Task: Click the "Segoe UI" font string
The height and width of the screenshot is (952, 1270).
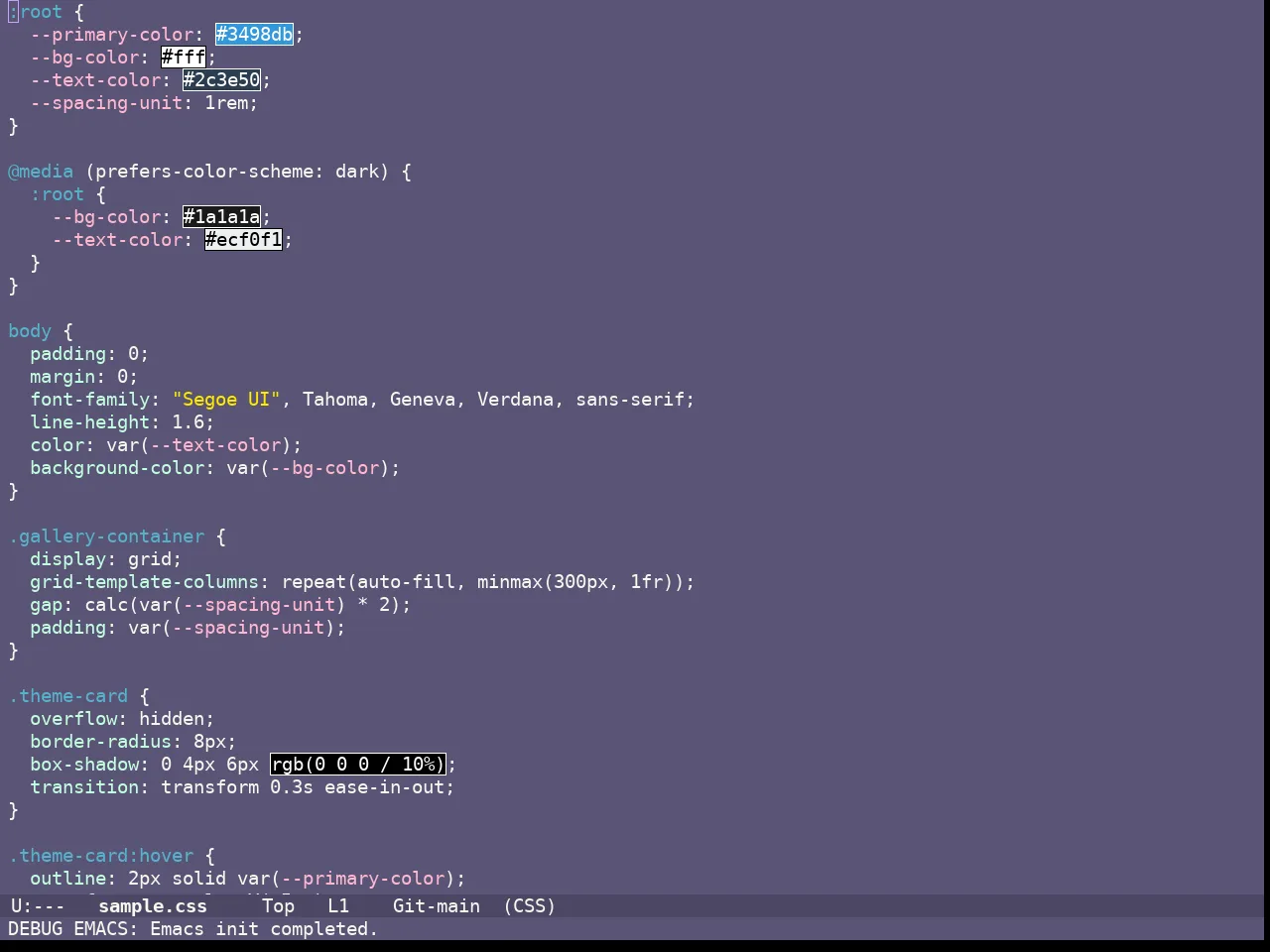Action: tap(226, 400)
